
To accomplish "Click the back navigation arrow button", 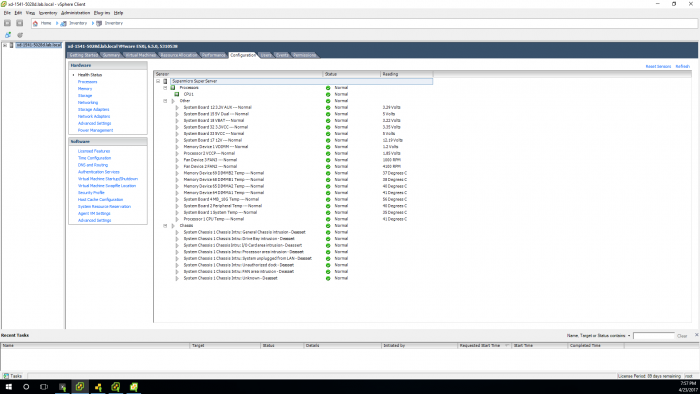I will click(x=8, y=23).
